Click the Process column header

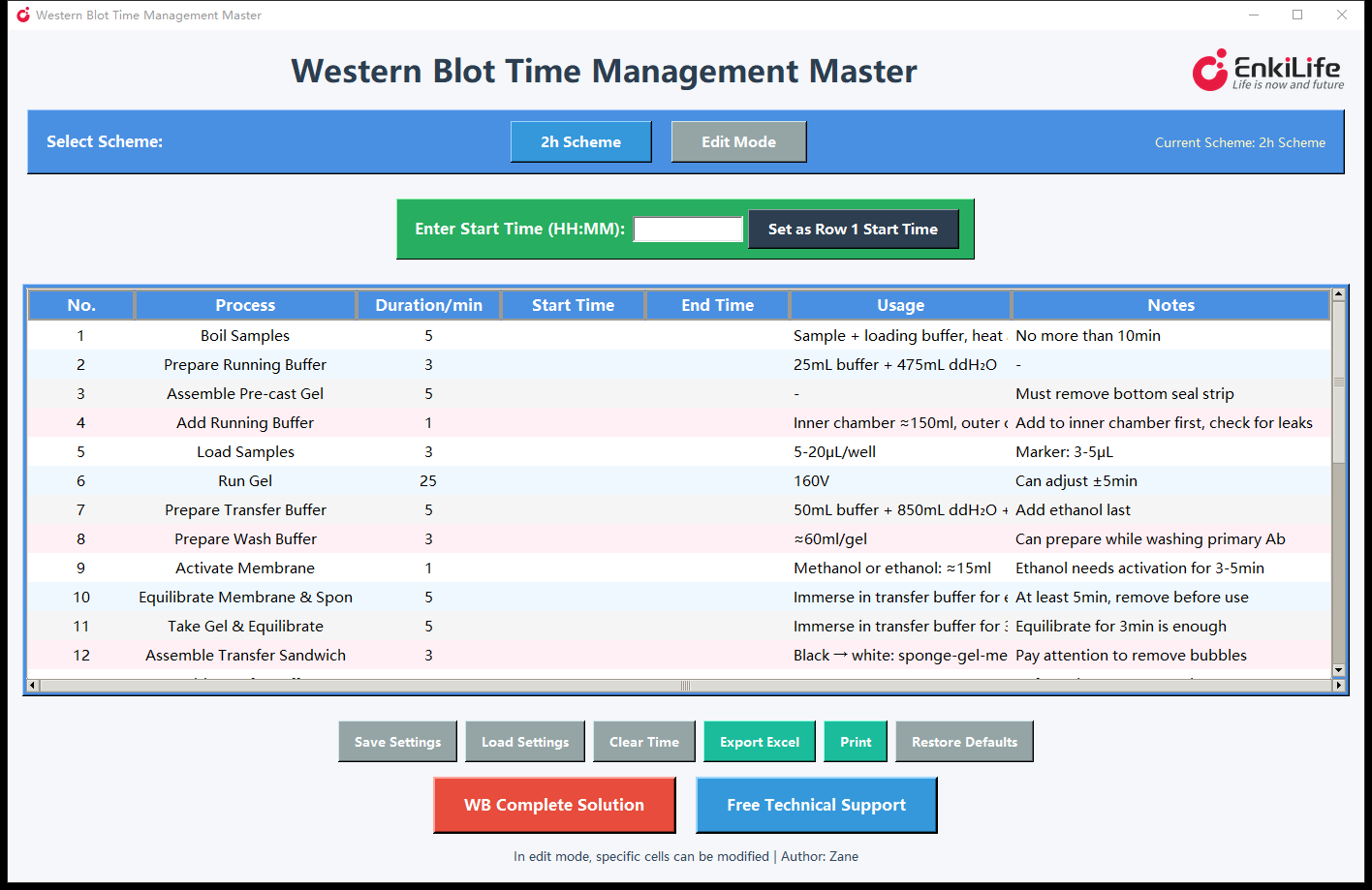tap(245, 305)
